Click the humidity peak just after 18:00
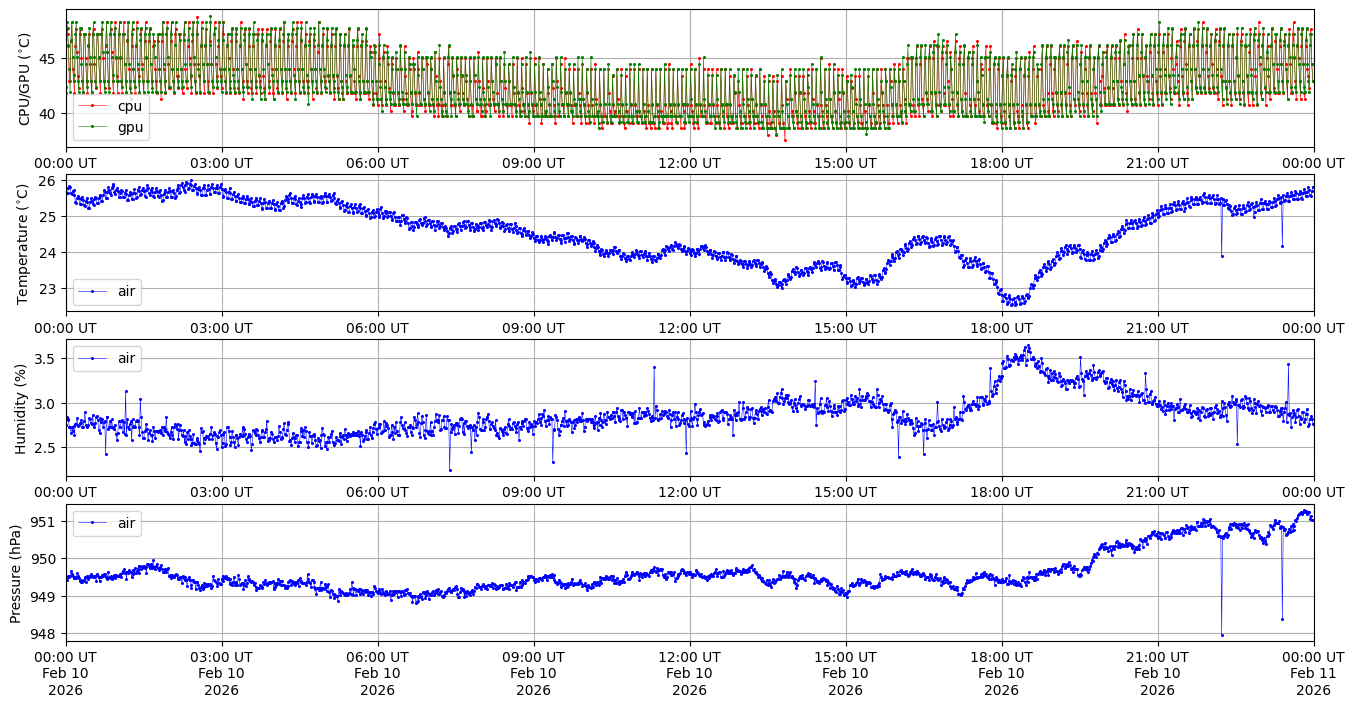Viewport: 1354px width, 707px height. [1027, 347]
